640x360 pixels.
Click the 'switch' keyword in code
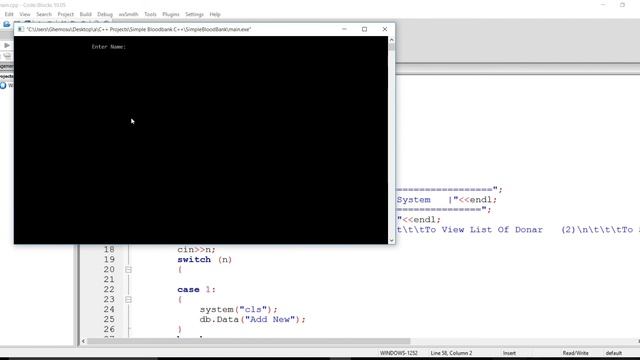pyautogui.click(x=194, y=260)
